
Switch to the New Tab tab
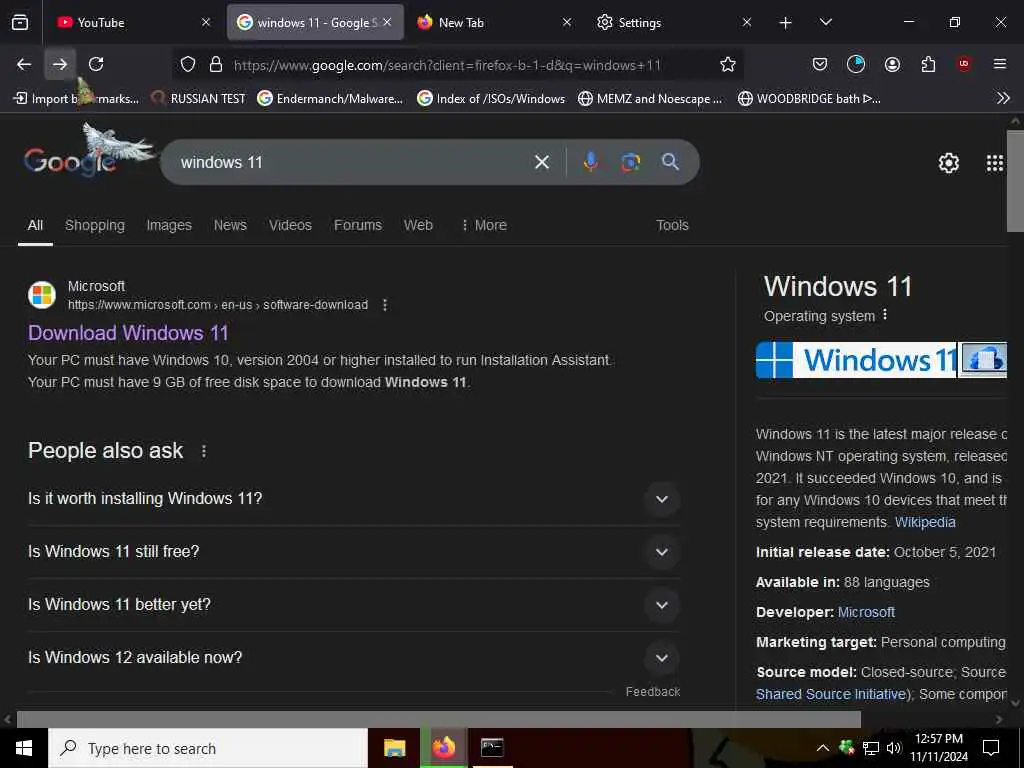click(494, 23)
